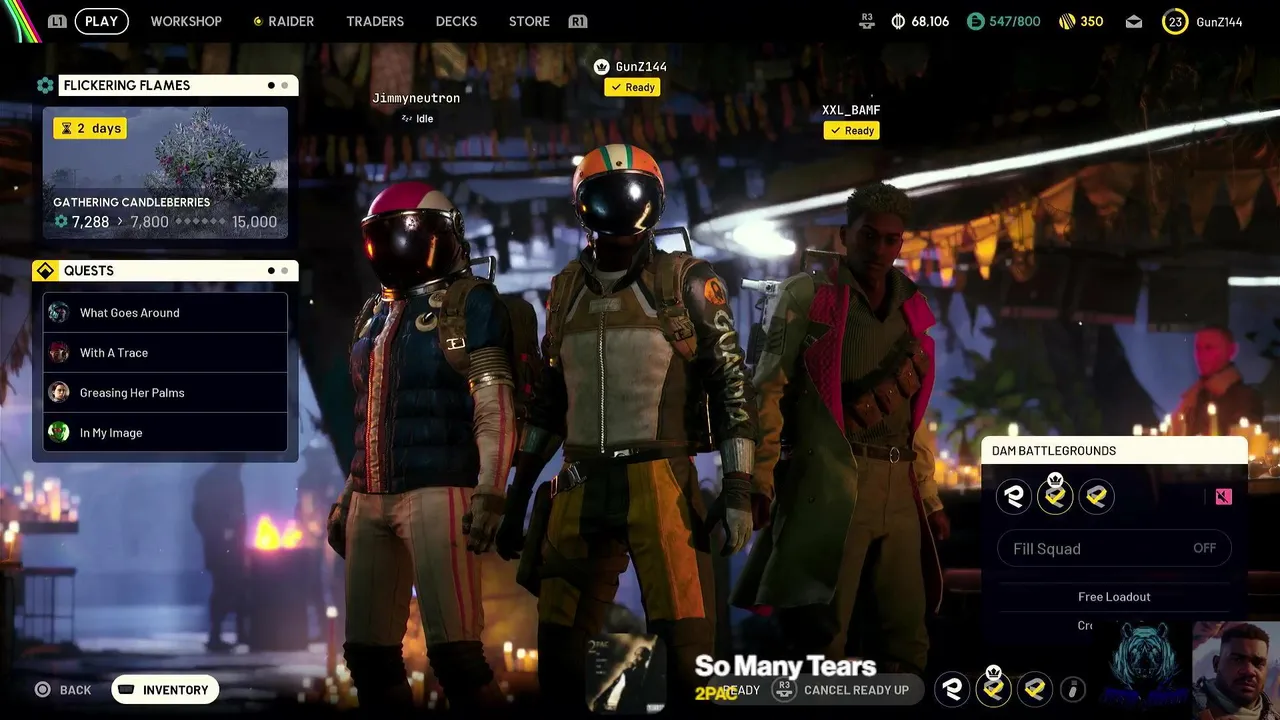Click the flower icon beside FLICKERING FLAMES

tap(45, 85)
